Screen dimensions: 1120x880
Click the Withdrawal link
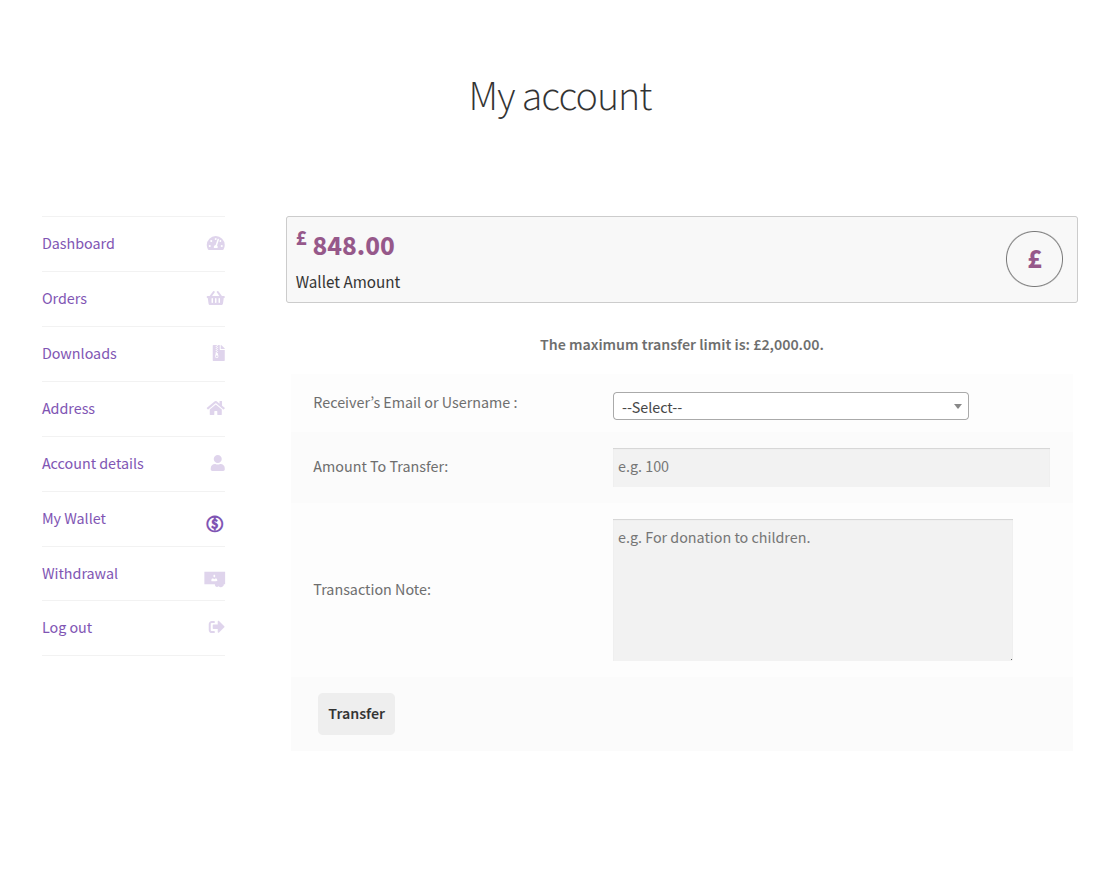[x=80, y=574]
